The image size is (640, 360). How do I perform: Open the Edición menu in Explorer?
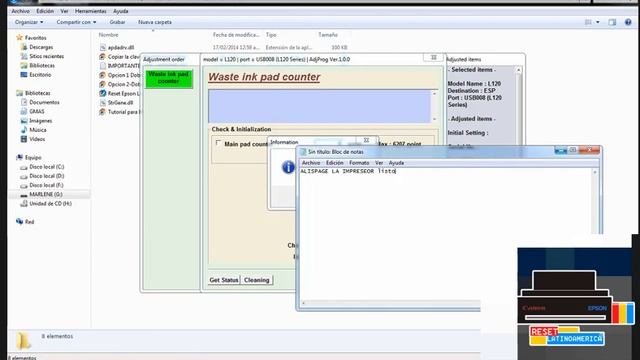(x=45, y=11)
